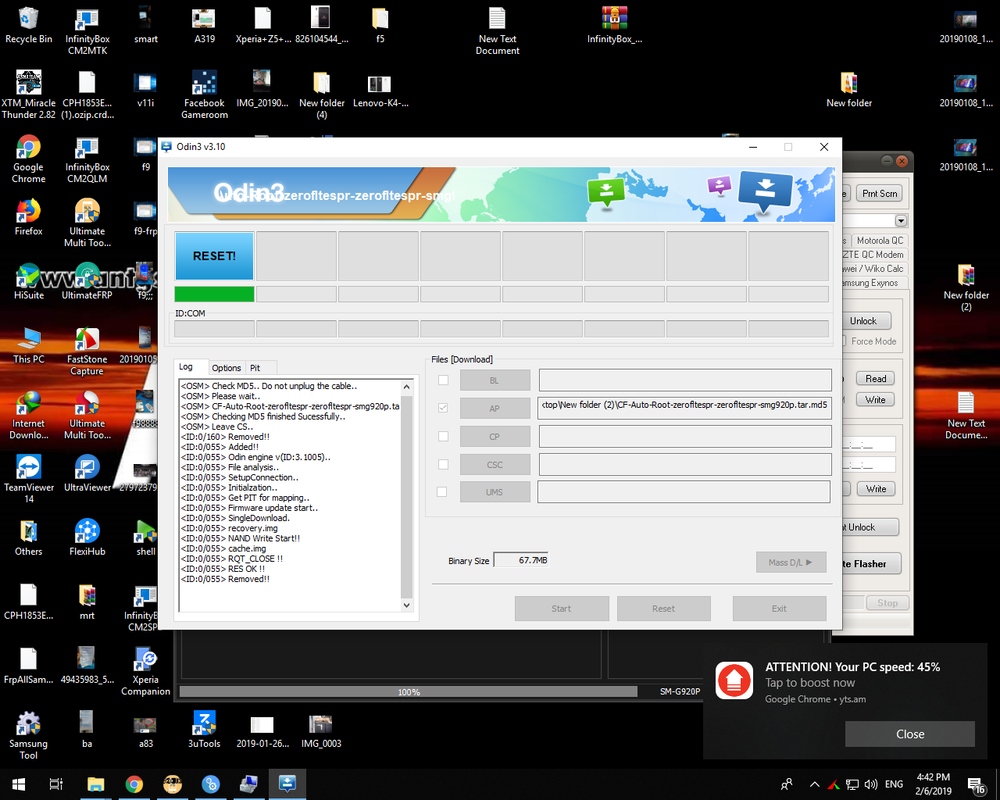Launch Firefox from the desktop
This screenshot has width=1000, height=800.
(x=29, y=217)
